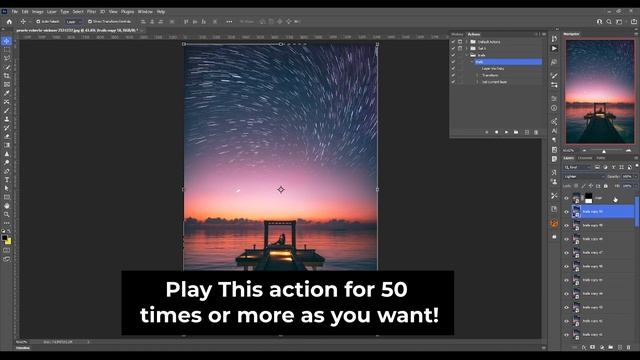Open the Lighten blend mode dropdown

tap(584, 177)
